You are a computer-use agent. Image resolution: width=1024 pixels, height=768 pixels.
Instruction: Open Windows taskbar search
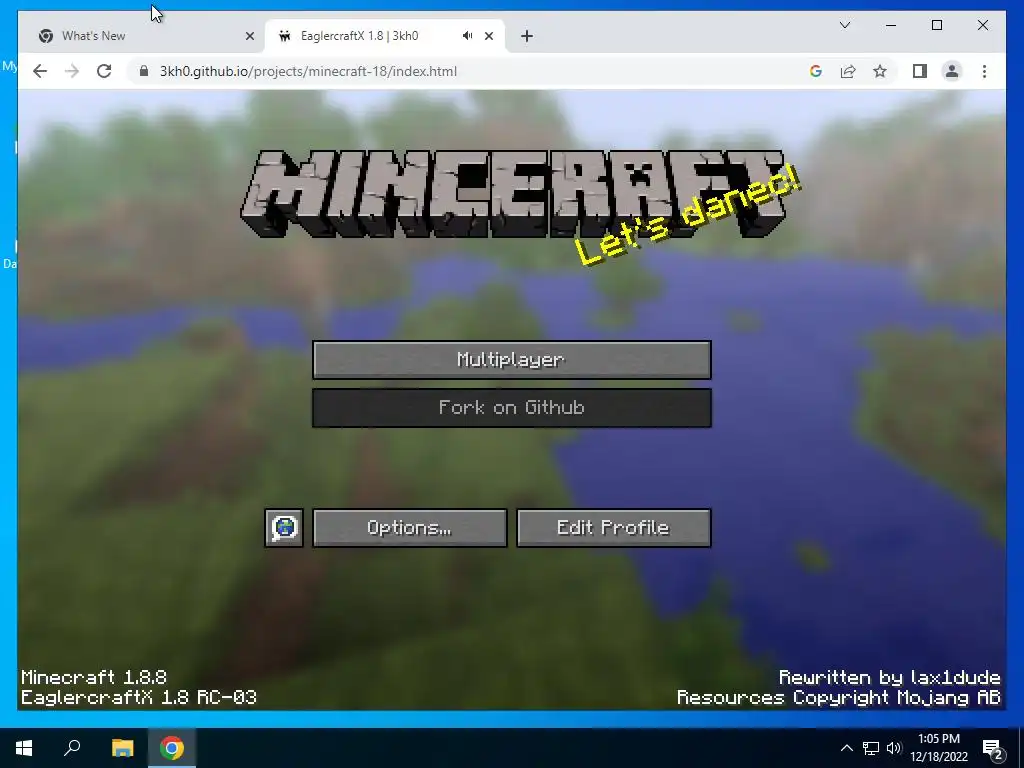(x=72, y=748)
